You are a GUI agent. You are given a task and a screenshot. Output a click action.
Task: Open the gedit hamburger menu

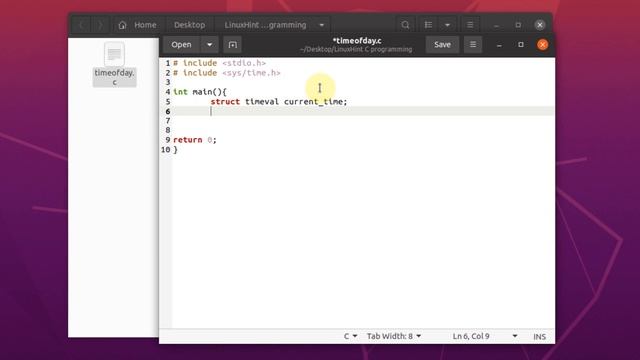click(x=473, y=44)
